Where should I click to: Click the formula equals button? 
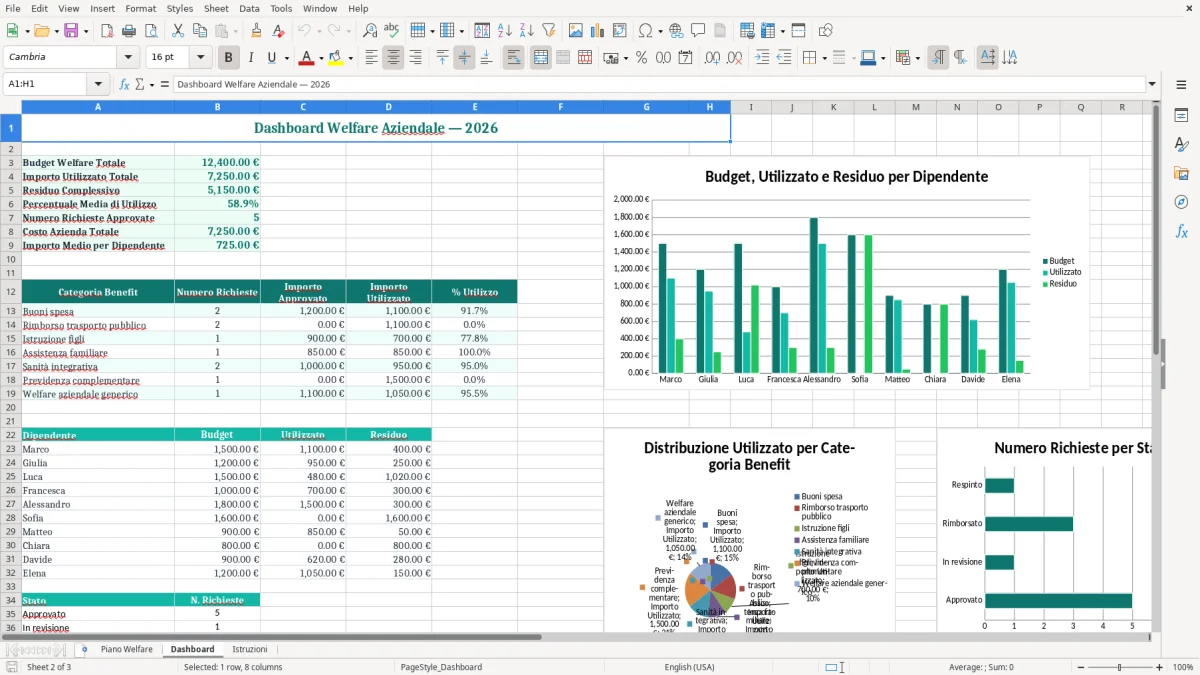point(164,84)
